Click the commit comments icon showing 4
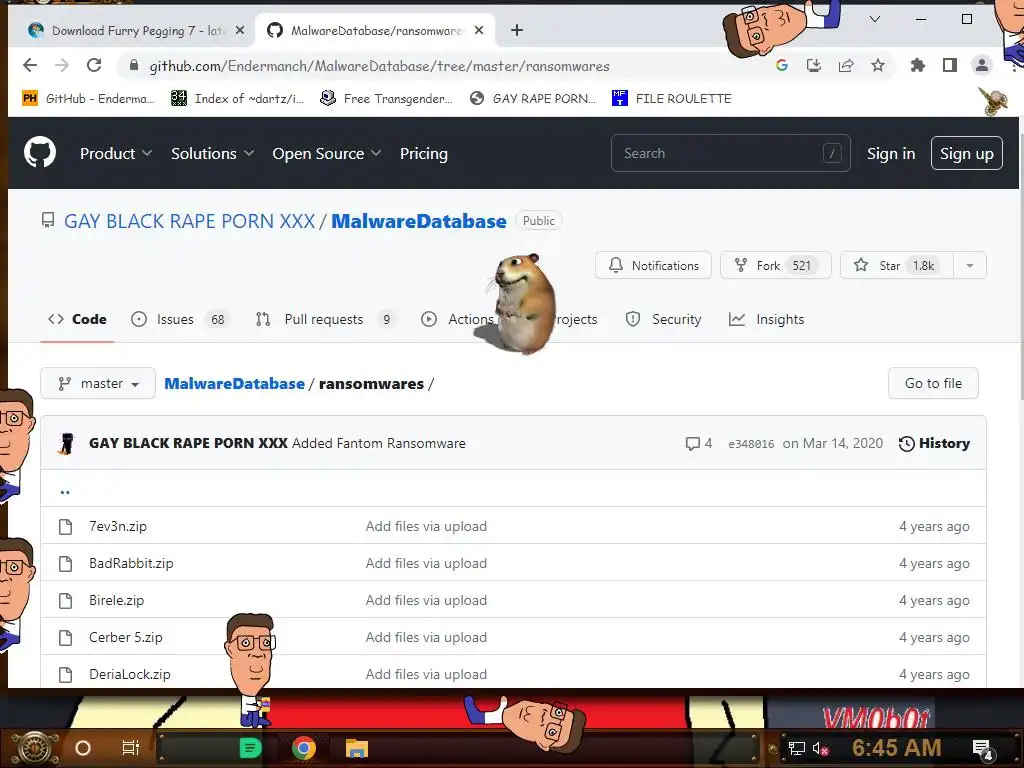This screenshot has width=1024, height=768. pyautogui.click(x=698, y=443)
